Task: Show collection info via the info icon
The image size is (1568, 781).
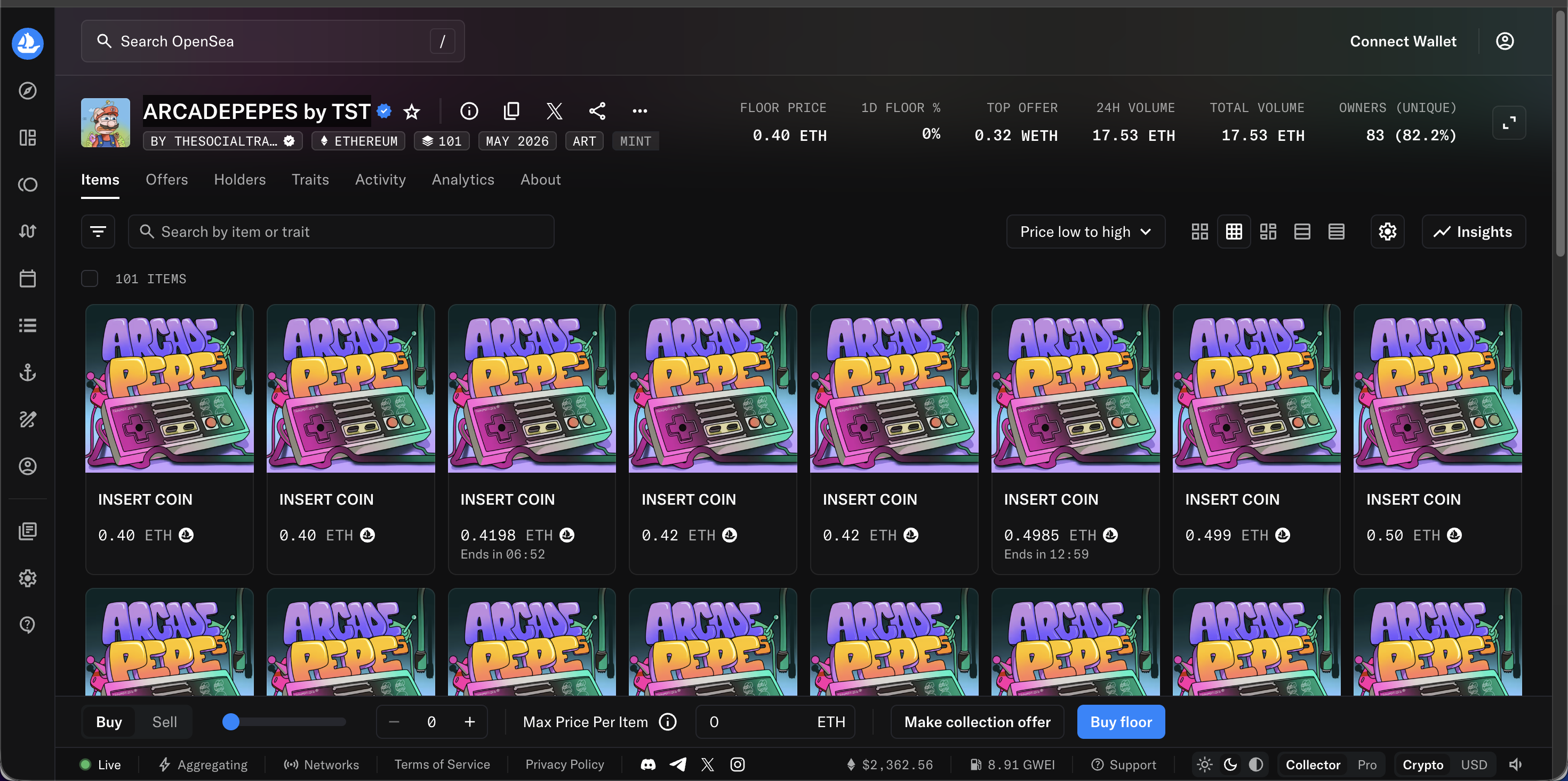Action: 469,111
